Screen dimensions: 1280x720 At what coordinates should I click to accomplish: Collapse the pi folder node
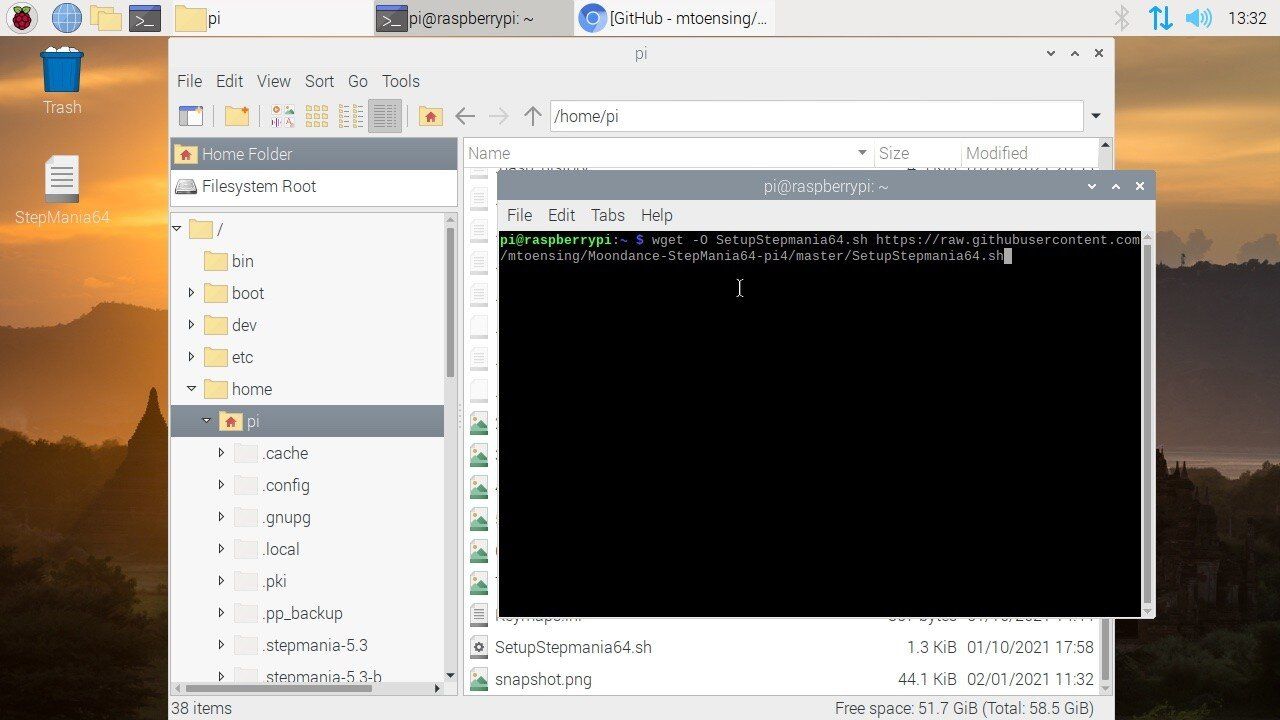tap(207, 421)
